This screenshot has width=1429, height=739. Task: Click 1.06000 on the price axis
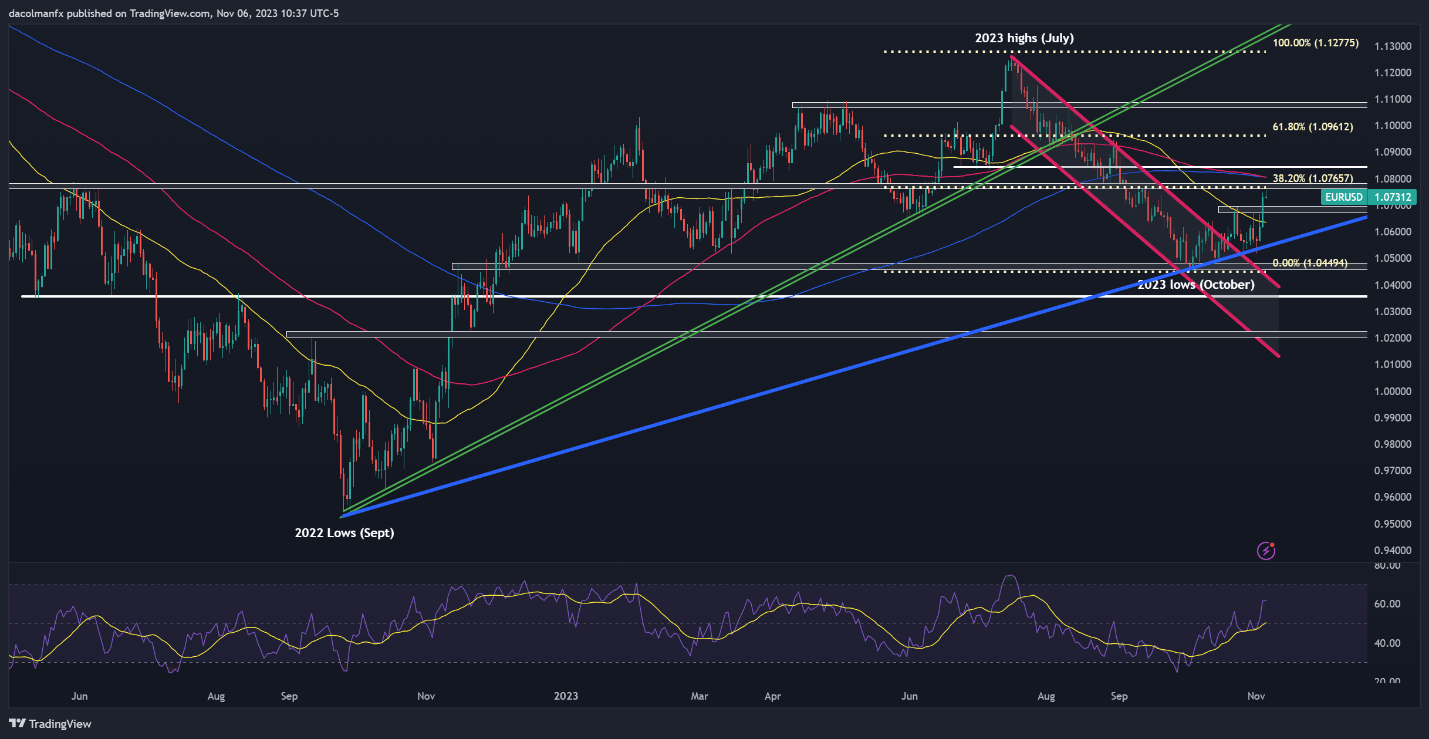(1395, 232)
